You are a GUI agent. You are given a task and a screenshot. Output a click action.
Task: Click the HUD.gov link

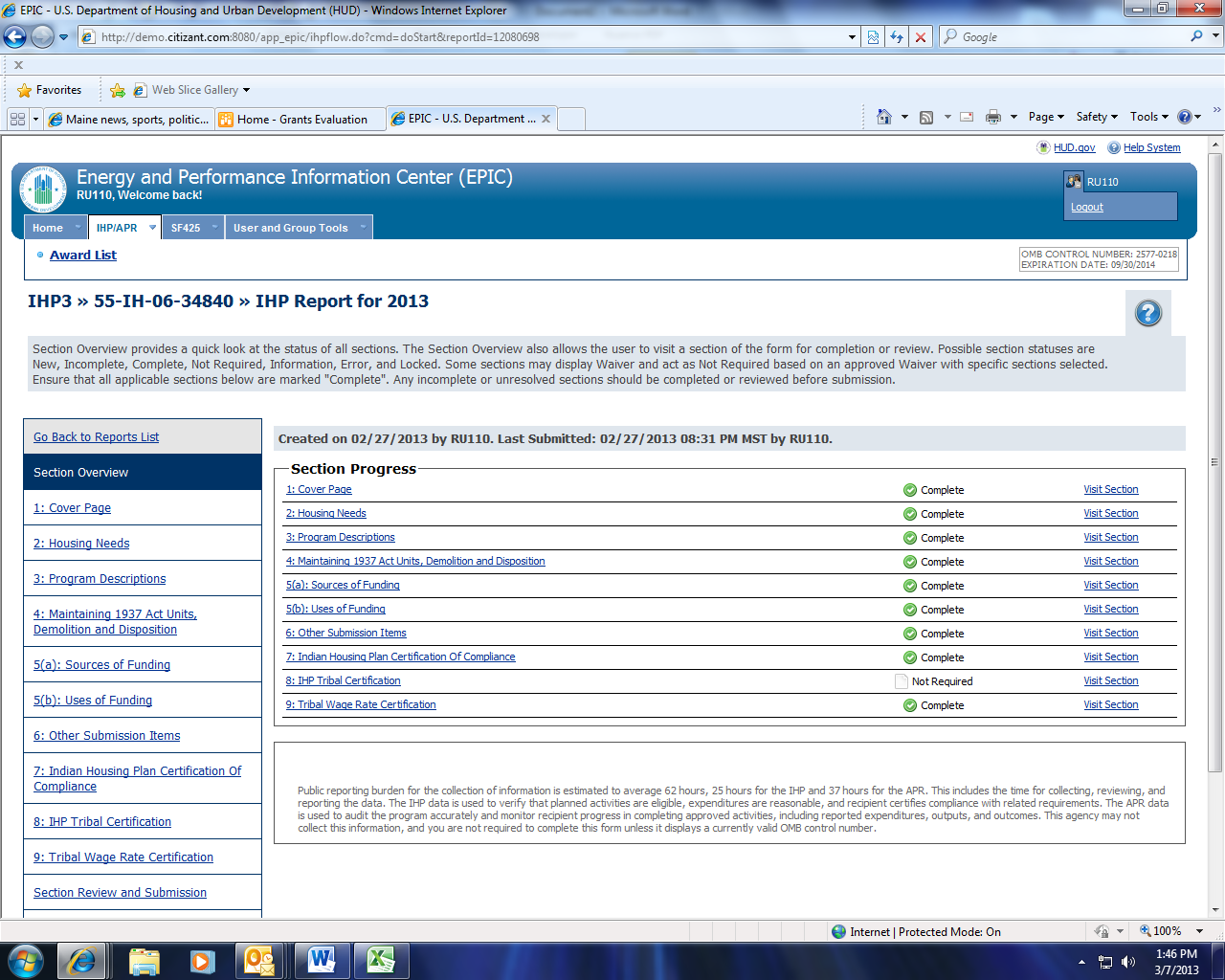pyautogui.click(x=1074, y=147)
